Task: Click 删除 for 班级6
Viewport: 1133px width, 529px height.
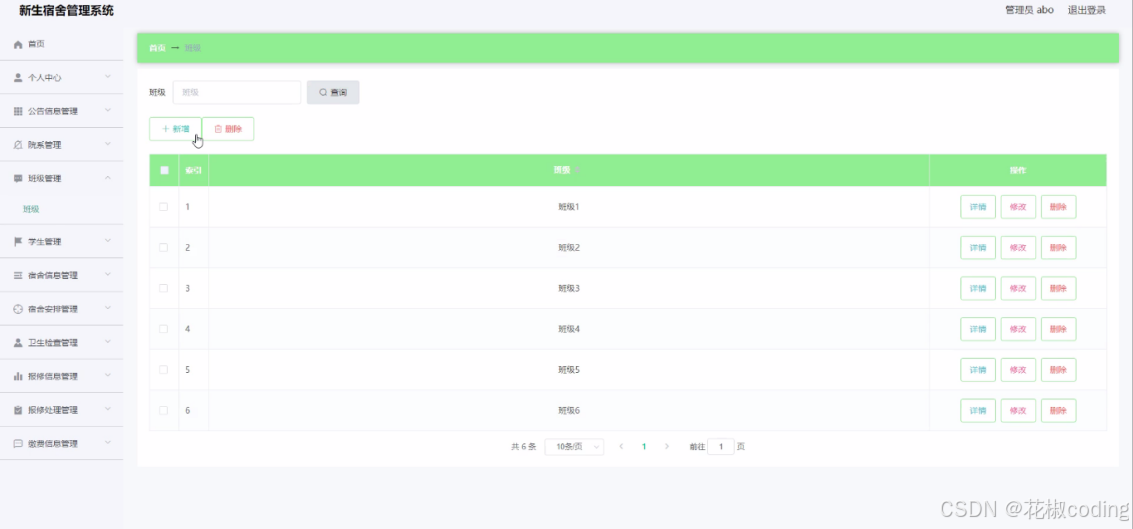Action: 1059,410
